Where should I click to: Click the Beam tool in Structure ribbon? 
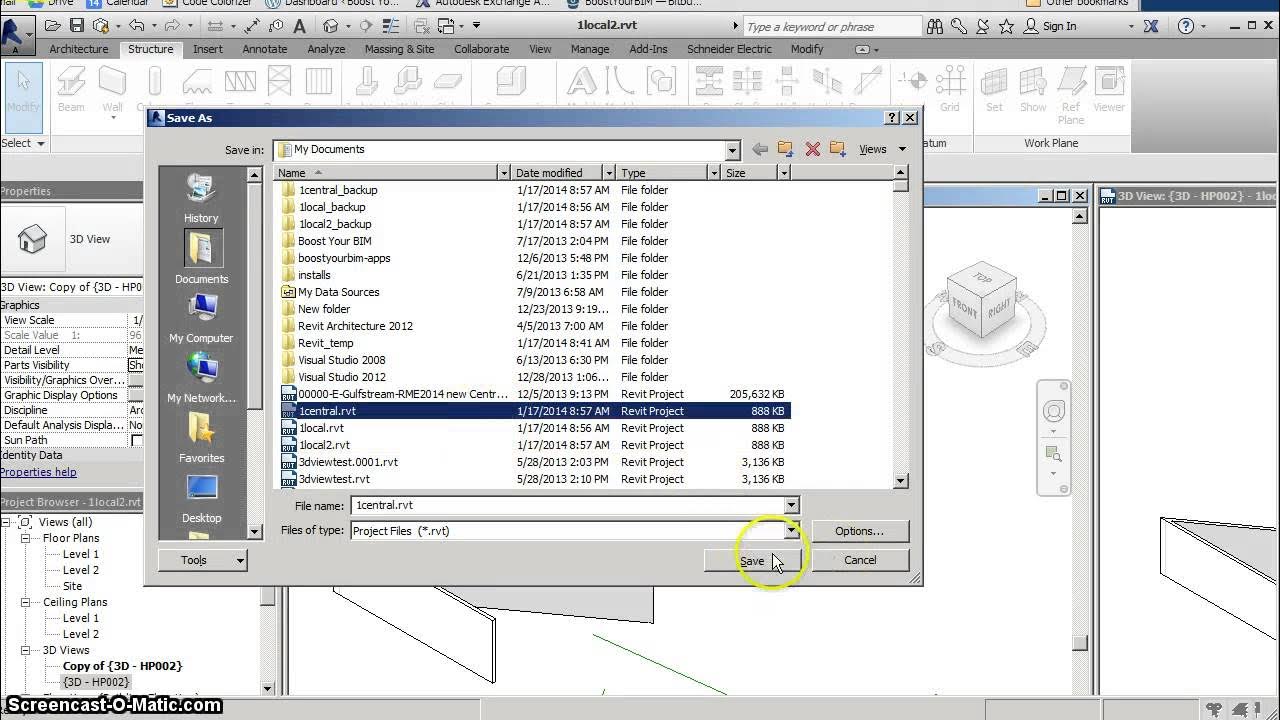click(71, 89)
